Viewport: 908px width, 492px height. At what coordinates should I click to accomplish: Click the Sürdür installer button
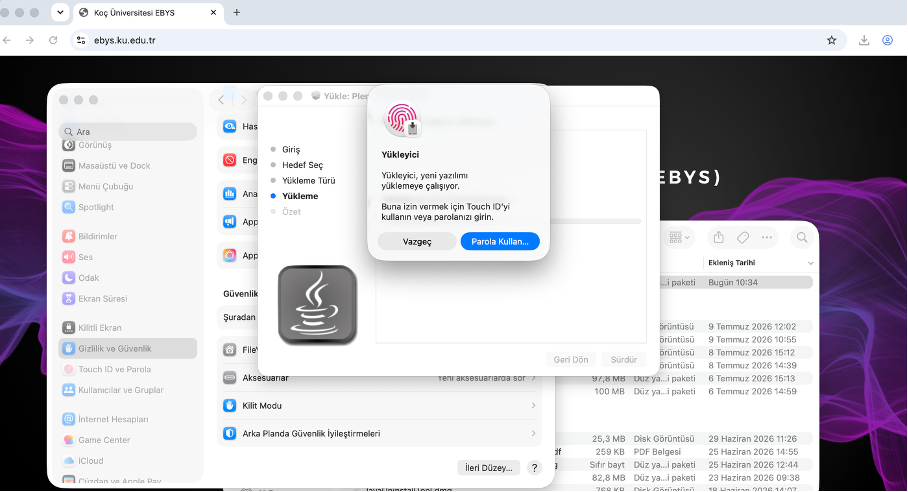pyautogui.click(x=624, y=359)
